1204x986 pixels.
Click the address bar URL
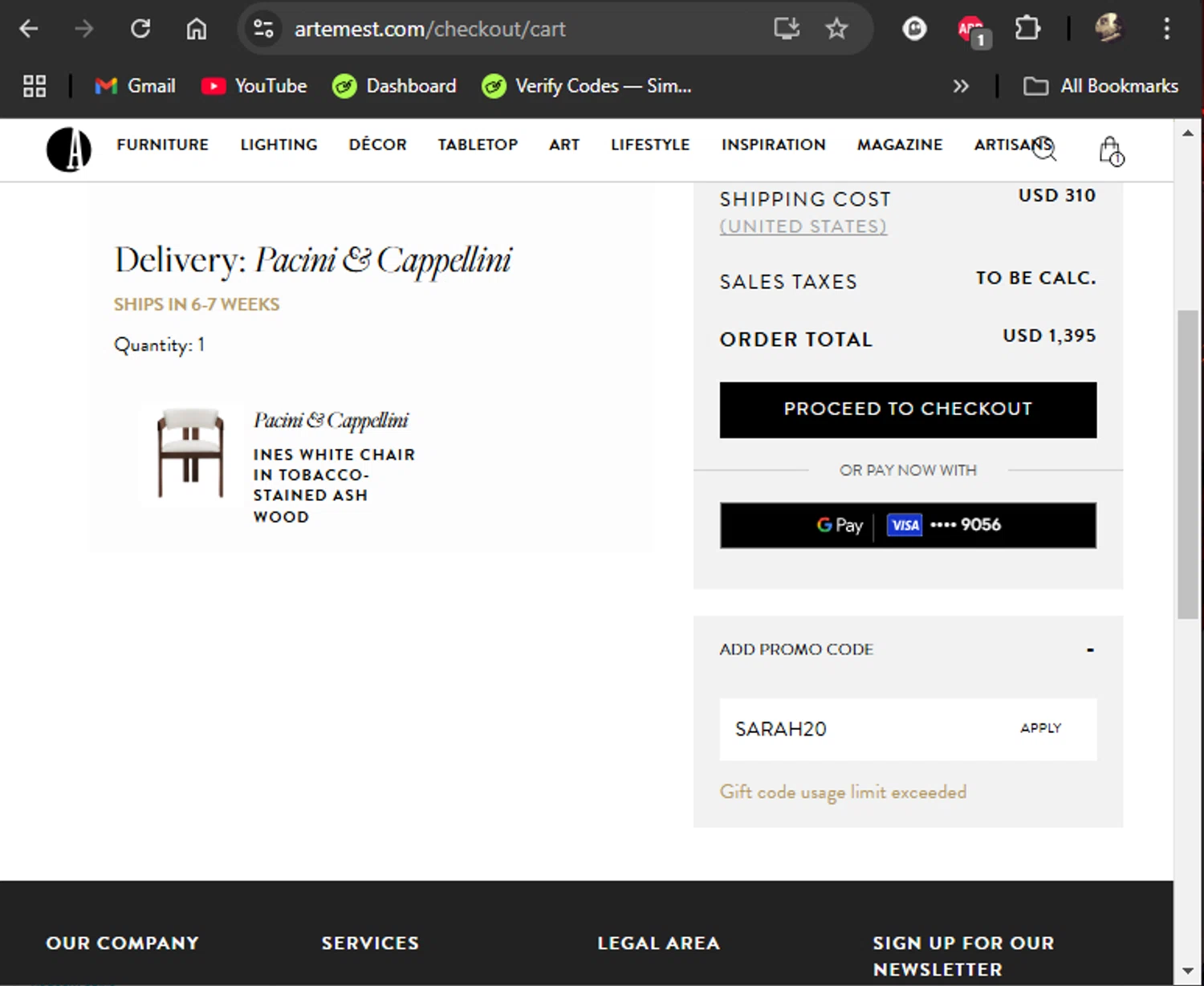pos(430,29)
